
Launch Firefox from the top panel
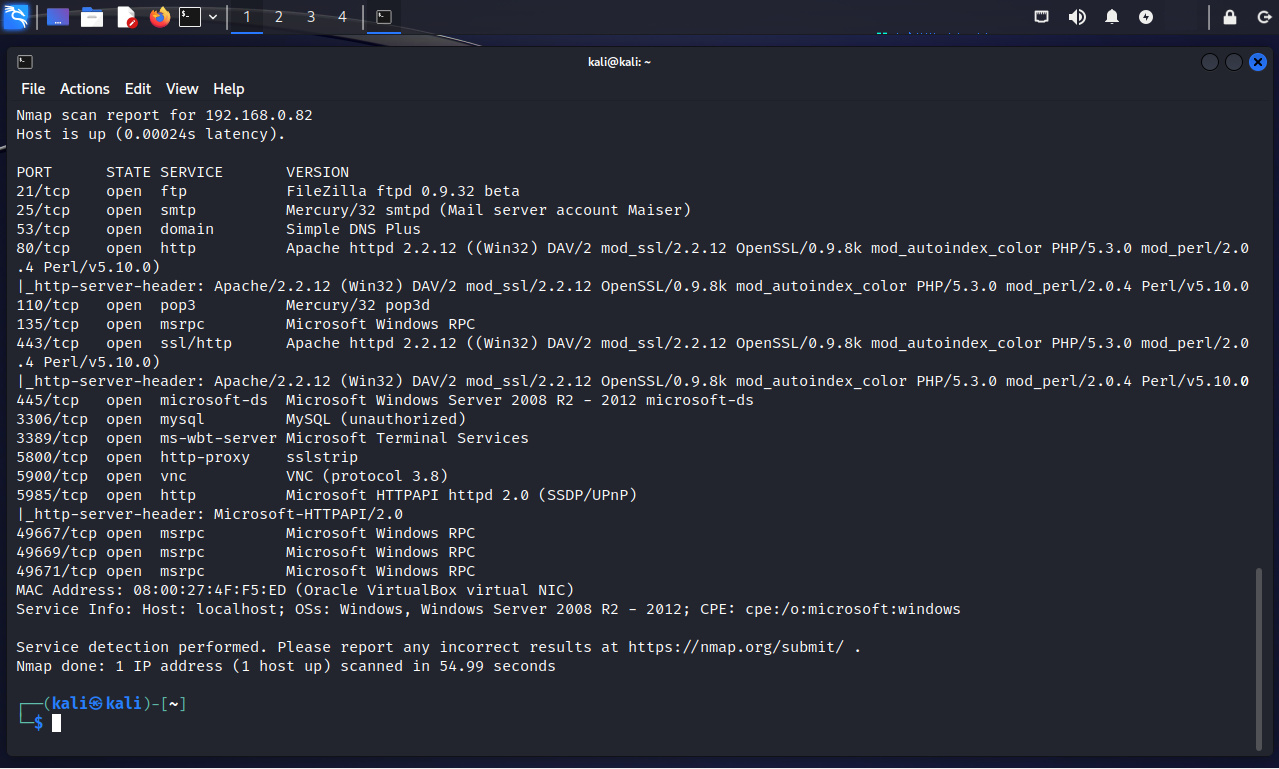pos(159,17)
